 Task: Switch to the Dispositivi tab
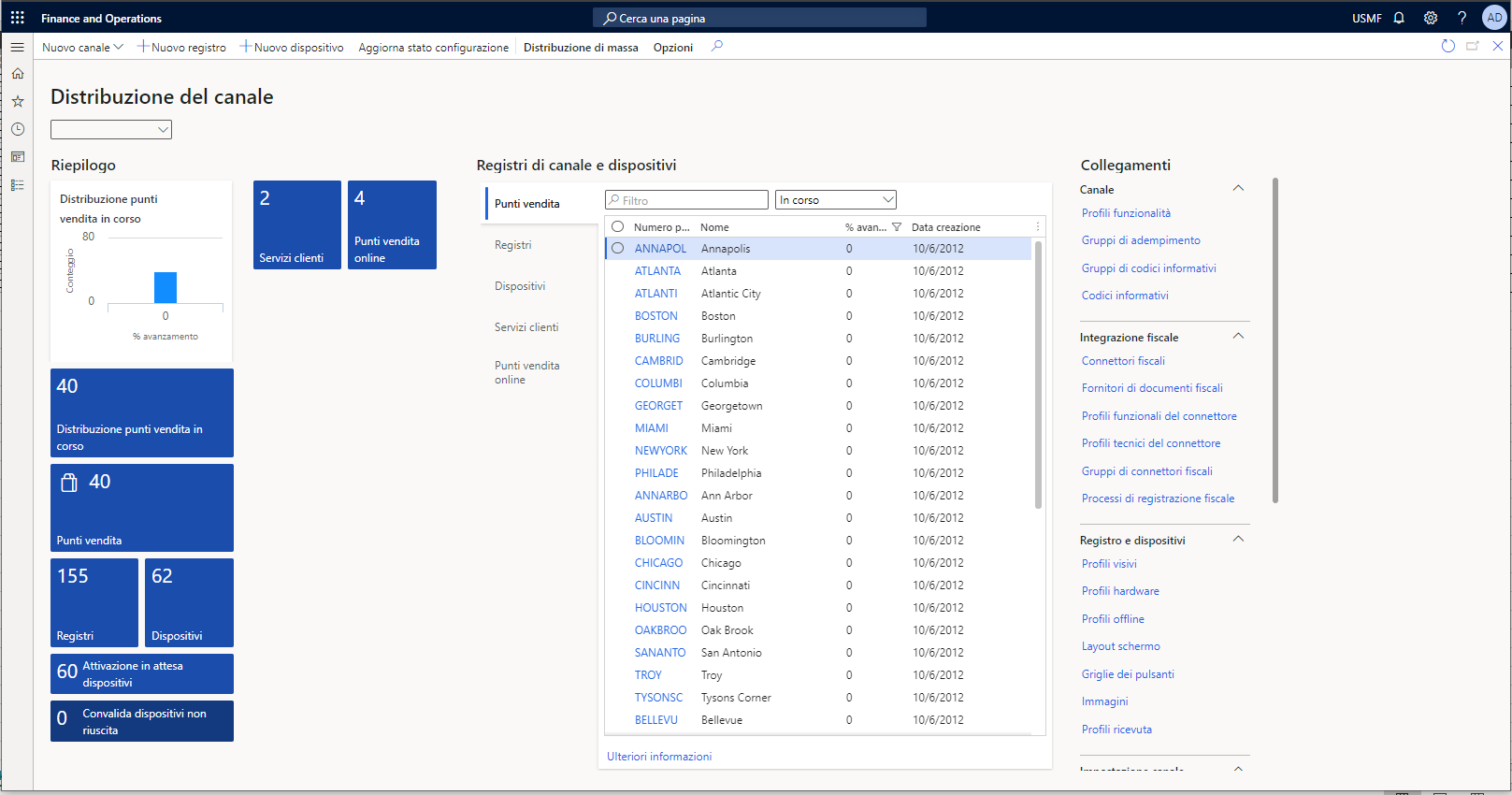tap(520, 286)
